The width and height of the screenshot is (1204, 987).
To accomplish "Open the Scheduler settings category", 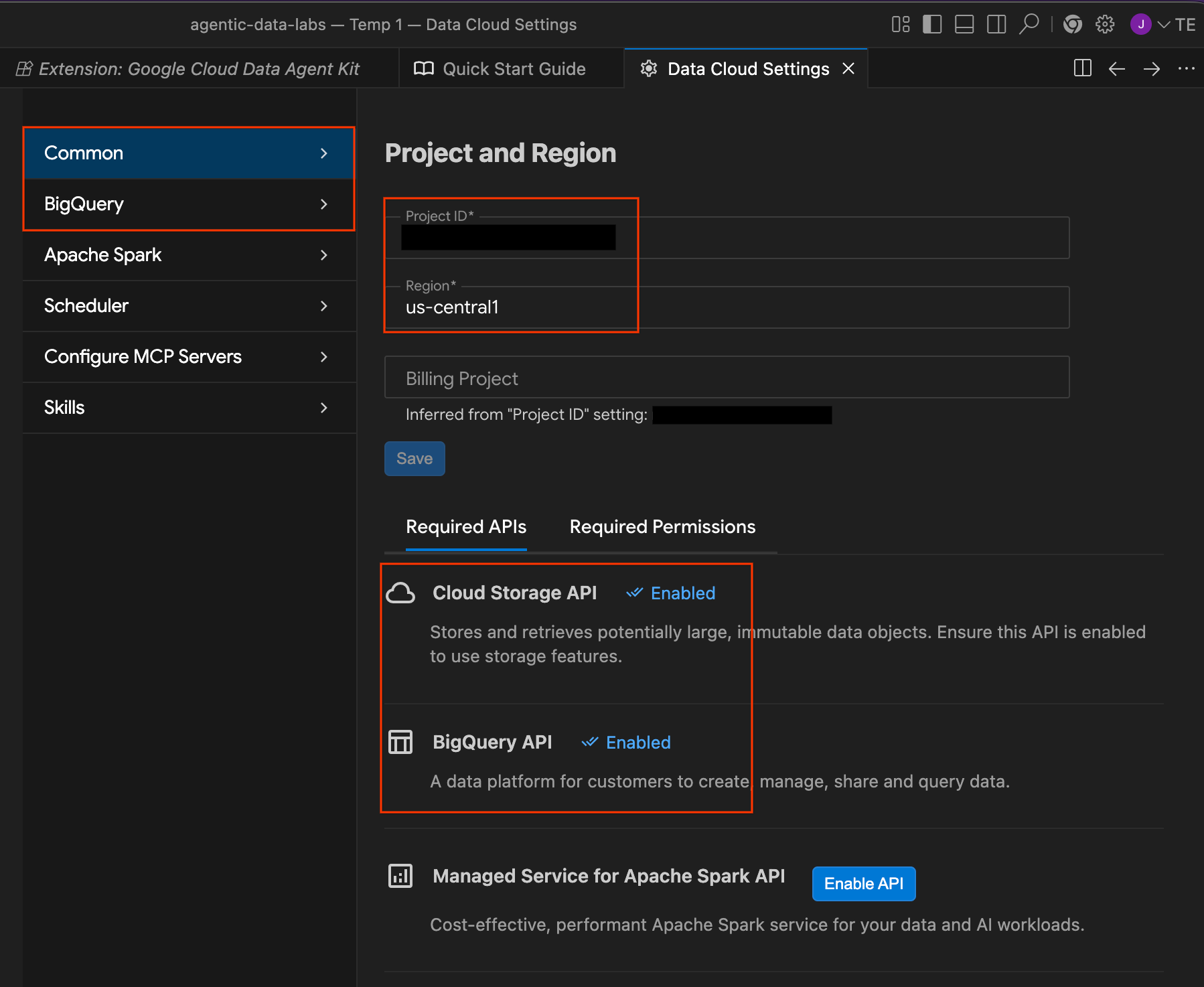I will click(189, 305).
